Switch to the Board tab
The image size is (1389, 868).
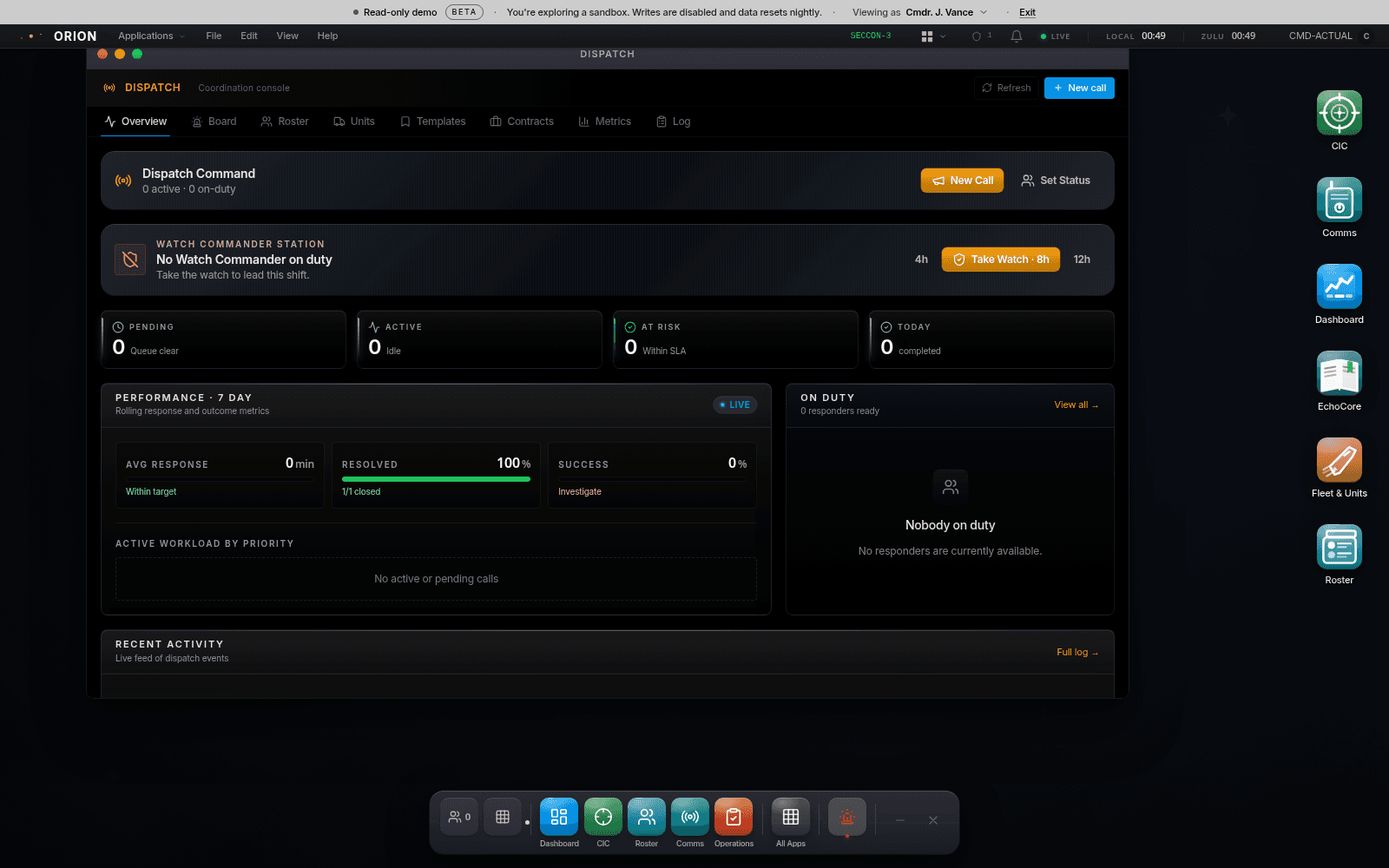pyautogui.click(x=214, y=122)
